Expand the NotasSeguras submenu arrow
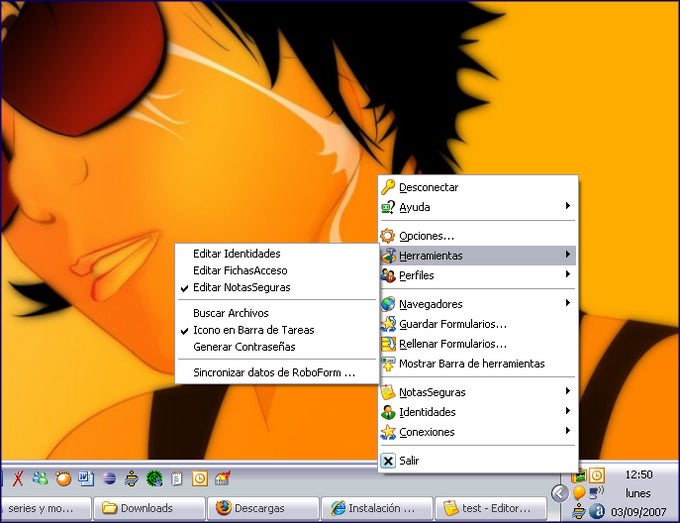This screenshot has height=523, width=680. click(x=568, y=391)
